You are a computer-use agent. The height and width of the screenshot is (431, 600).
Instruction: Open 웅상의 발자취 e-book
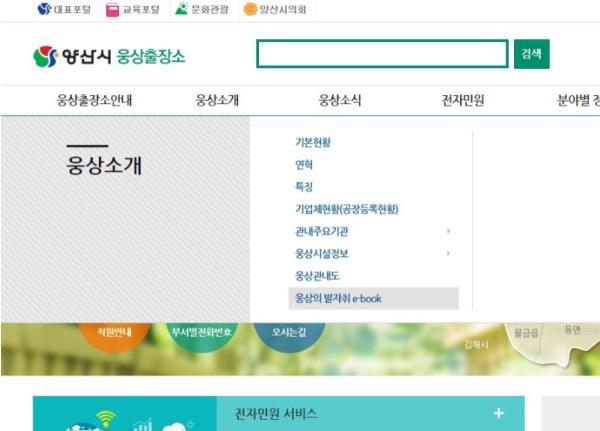click(338, 298)
